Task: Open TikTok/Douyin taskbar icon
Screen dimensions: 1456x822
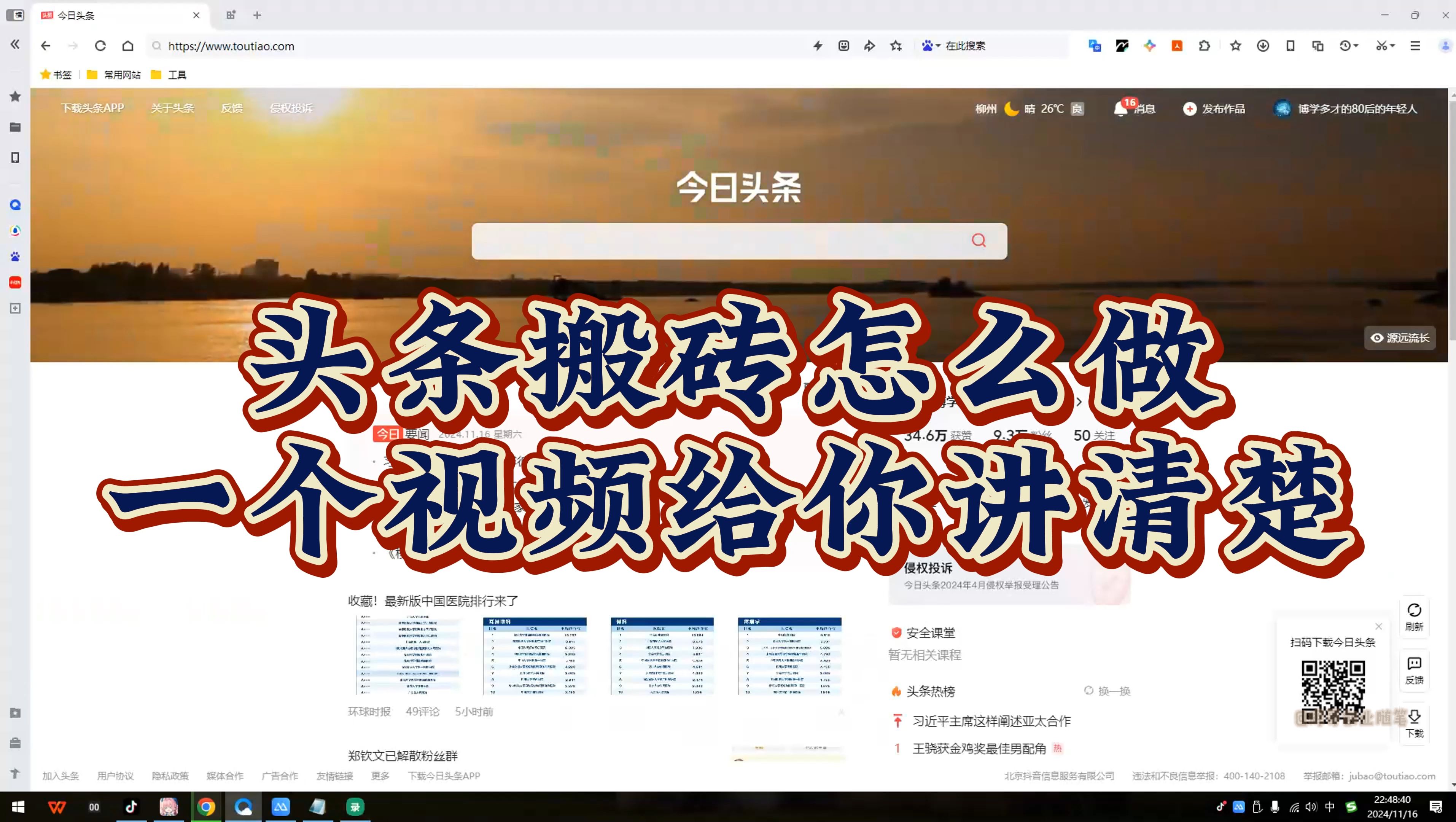Action: (131, 807)
